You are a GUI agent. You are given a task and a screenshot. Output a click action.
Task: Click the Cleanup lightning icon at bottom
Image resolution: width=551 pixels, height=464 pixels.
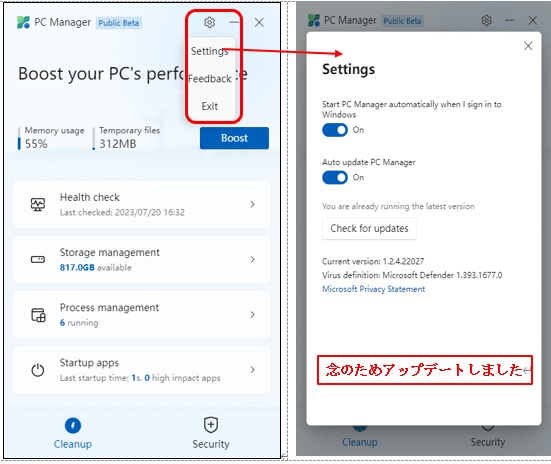[73, 426]
